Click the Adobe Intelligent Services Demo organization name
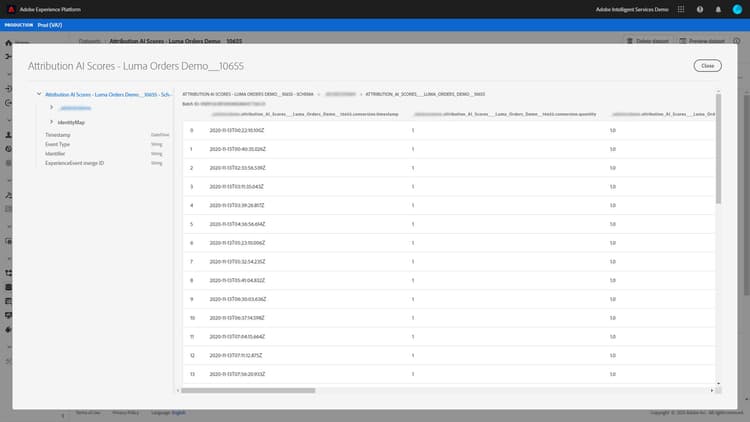Screen dimensions: 750x422 pos(631,9)
